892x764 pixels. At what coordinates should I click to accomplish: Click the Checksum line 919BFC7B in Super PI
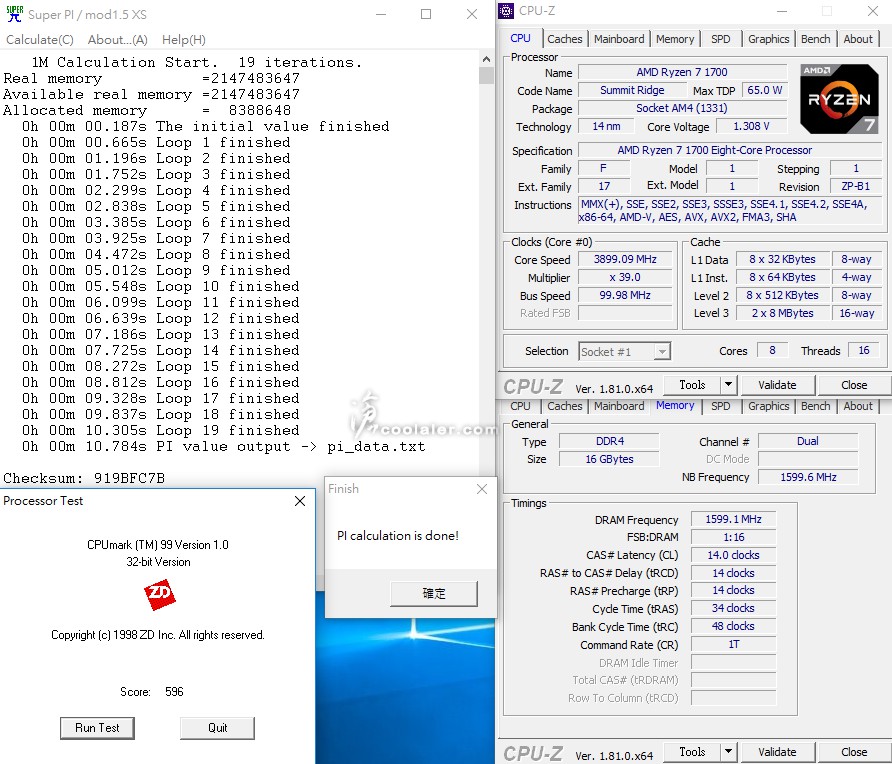[x=84, y=478]
